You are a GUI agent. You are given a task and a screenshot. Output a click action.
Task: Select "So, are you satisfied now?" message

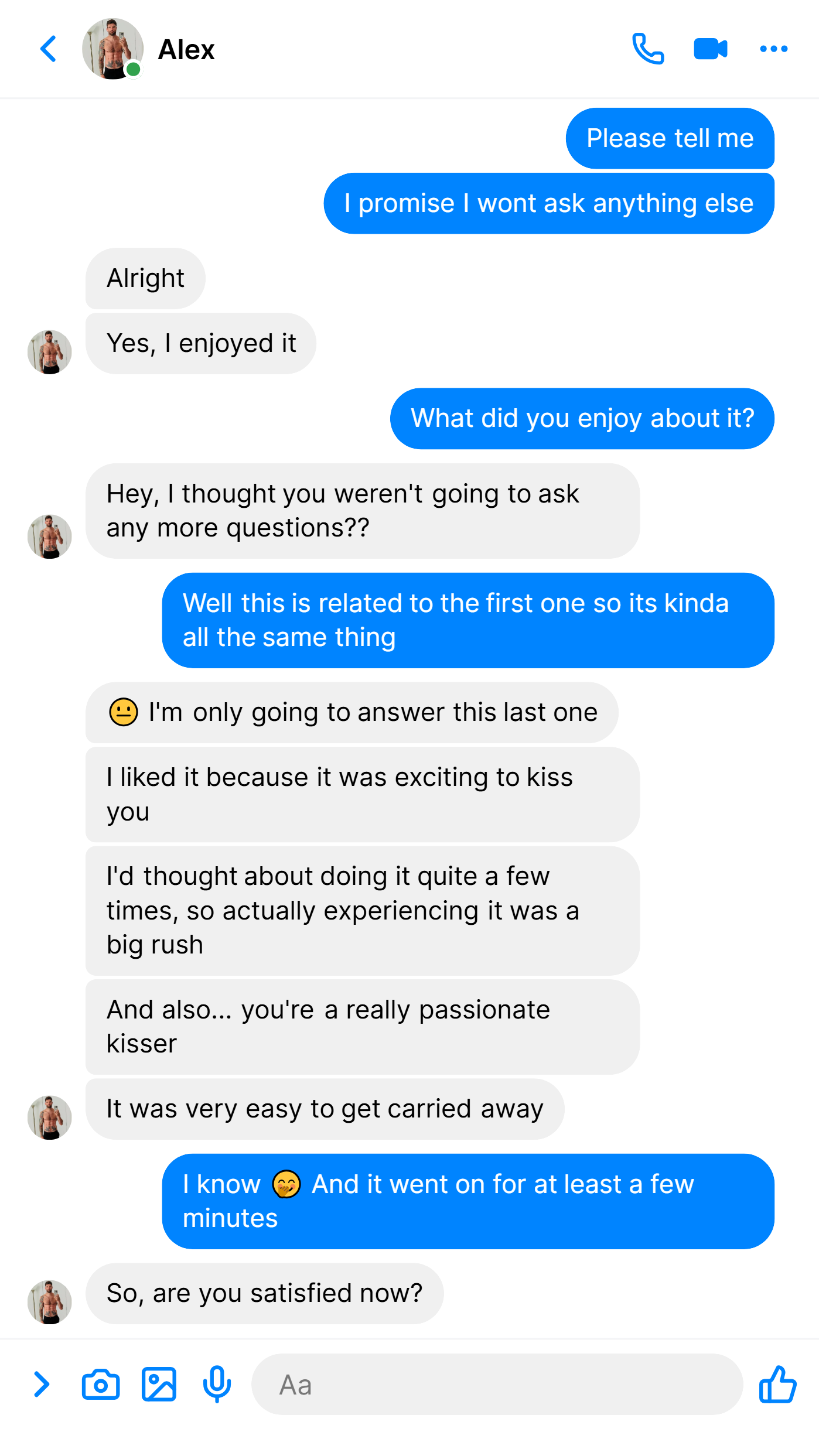coord(265,1293)
